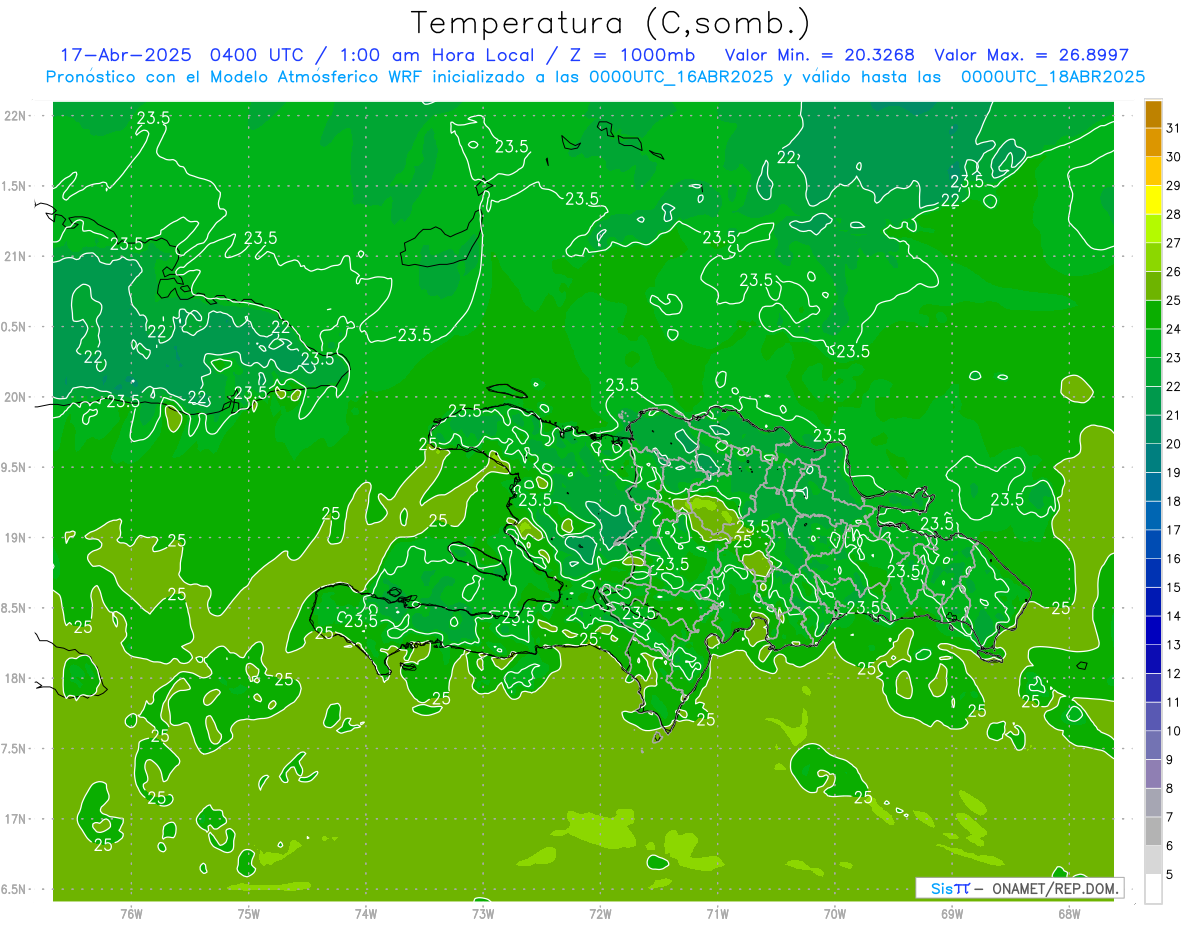
Task: Click latitude axis label "1.5N"
Action: (x=14, y=186)
